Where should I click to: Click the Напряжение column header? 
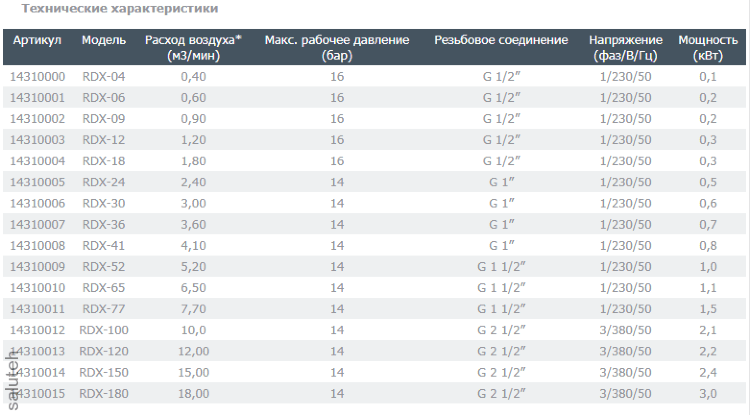pos(625,48)
